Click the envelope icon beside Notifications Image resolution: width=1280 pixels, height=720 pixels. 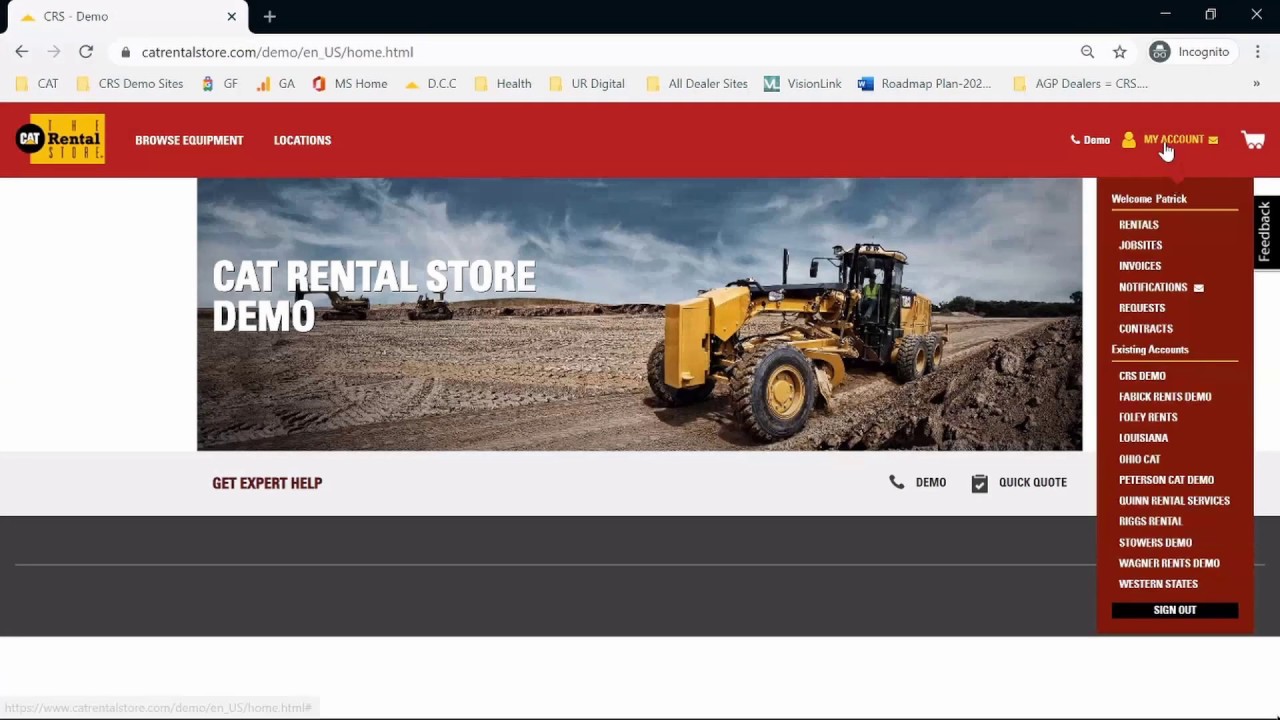(x=1198, y=288)
